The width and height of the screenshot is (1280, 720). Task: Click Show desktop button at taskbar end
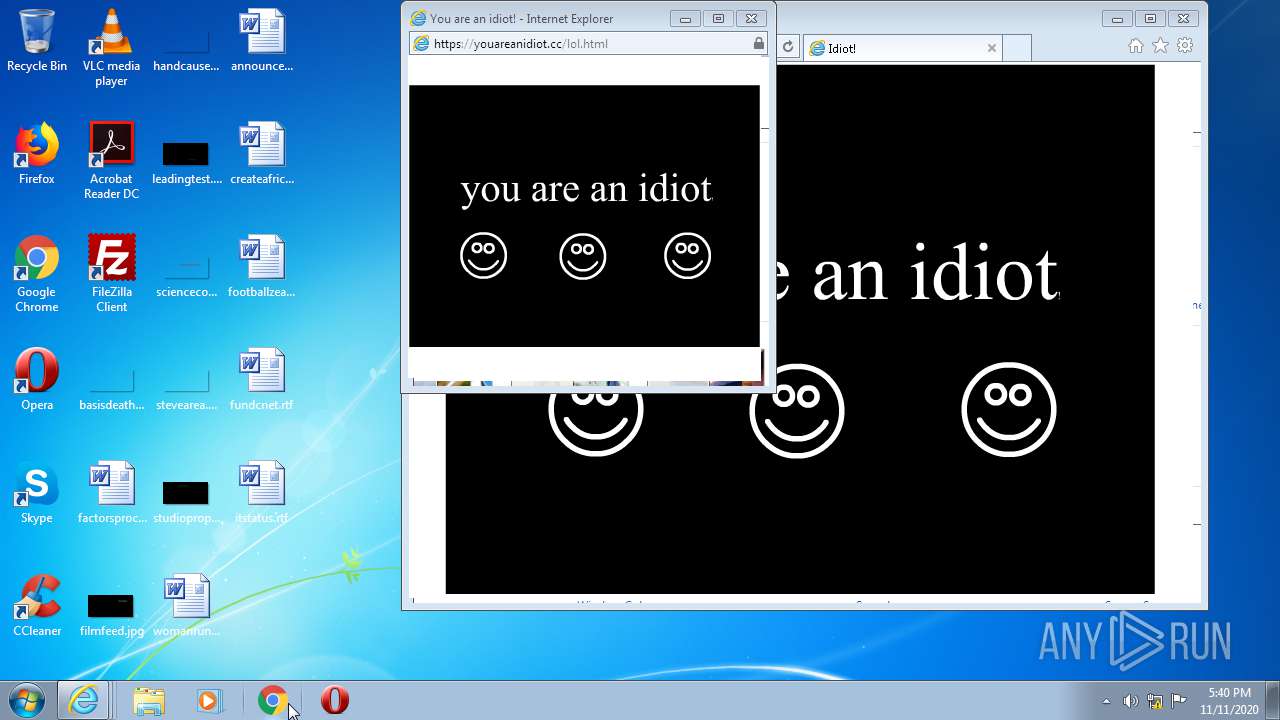(x=1272, y=700)
